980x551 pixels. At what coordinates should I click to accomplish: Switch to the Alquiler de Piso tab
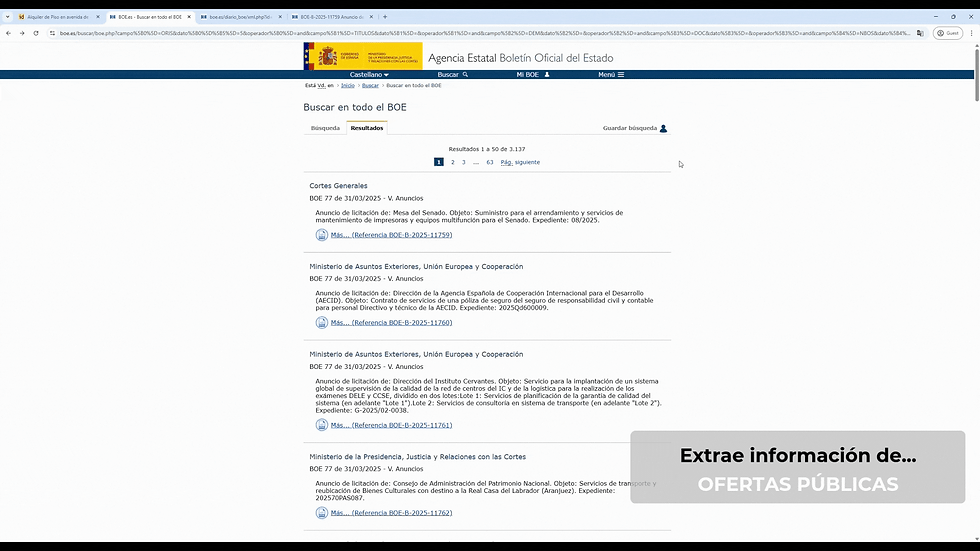(58, 17)
